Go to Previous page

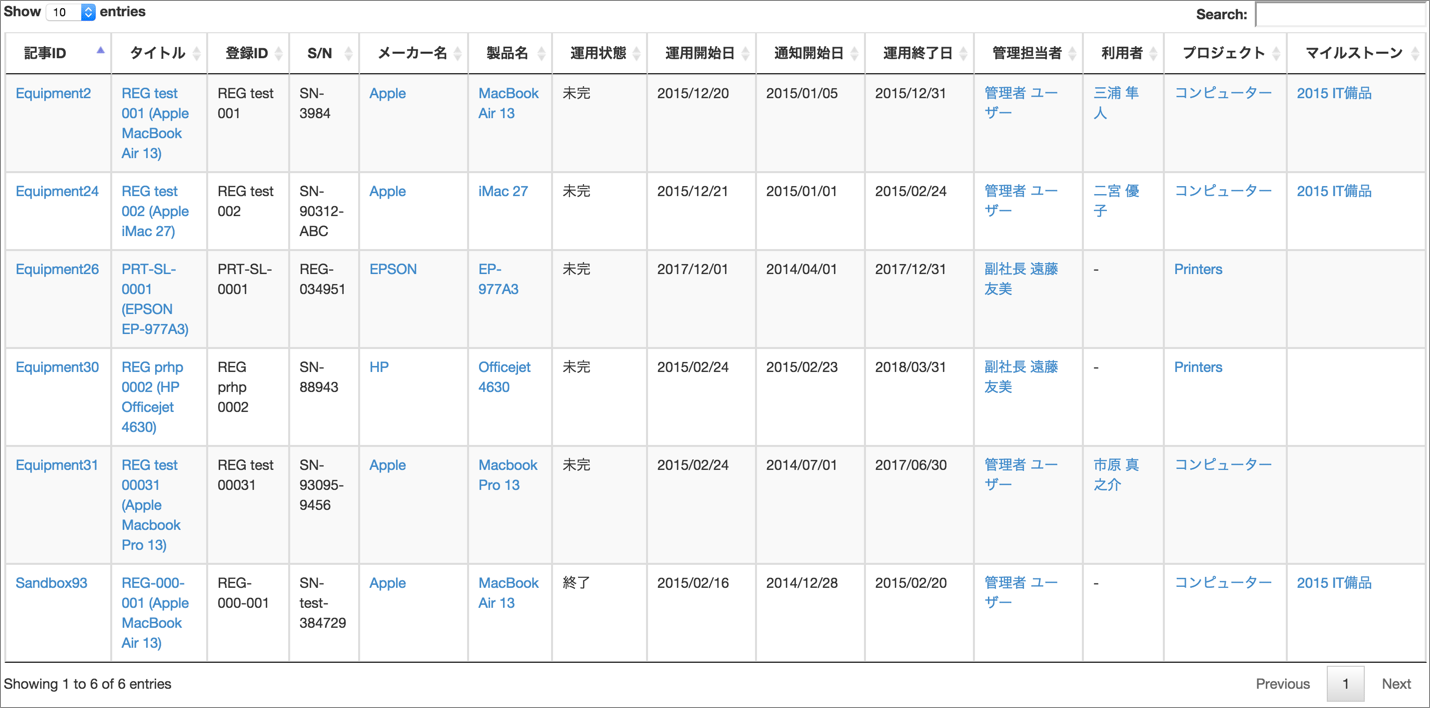(1283, 684)
